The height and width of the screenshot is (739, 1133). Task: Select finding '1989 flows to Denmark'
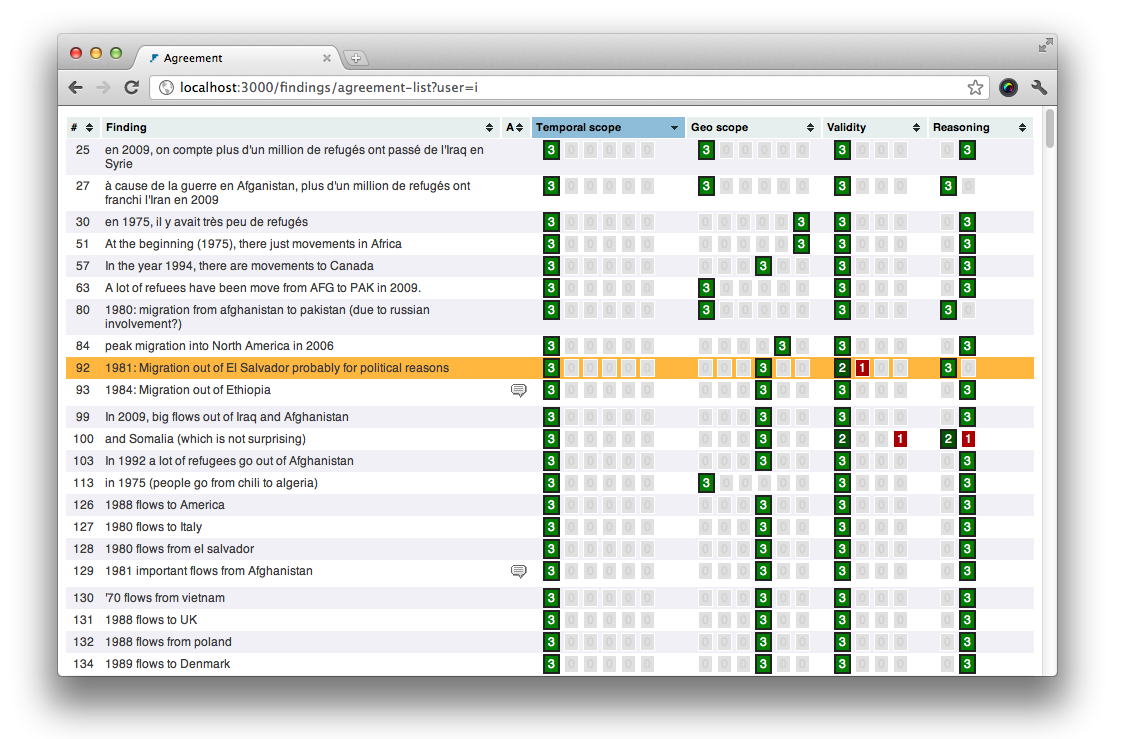pyautogui.click(x=168, y=664)
